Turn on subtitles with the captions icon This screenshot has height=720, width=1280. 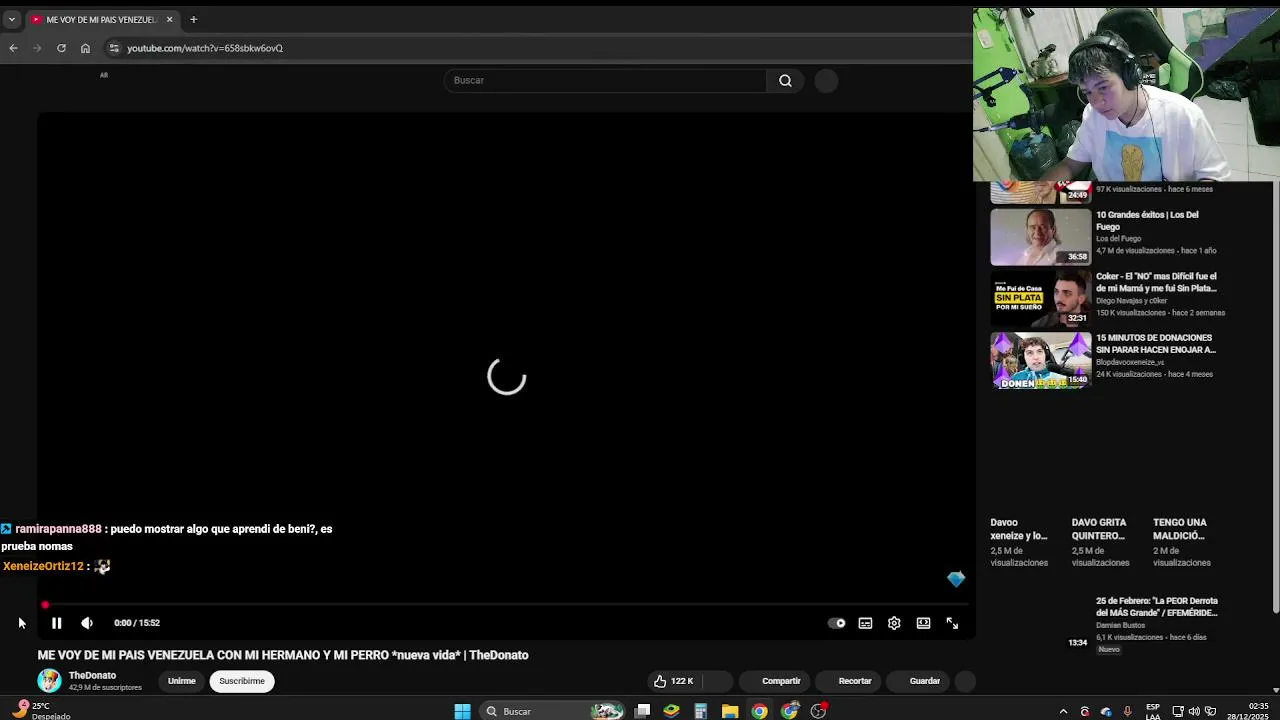pos(865,623)
